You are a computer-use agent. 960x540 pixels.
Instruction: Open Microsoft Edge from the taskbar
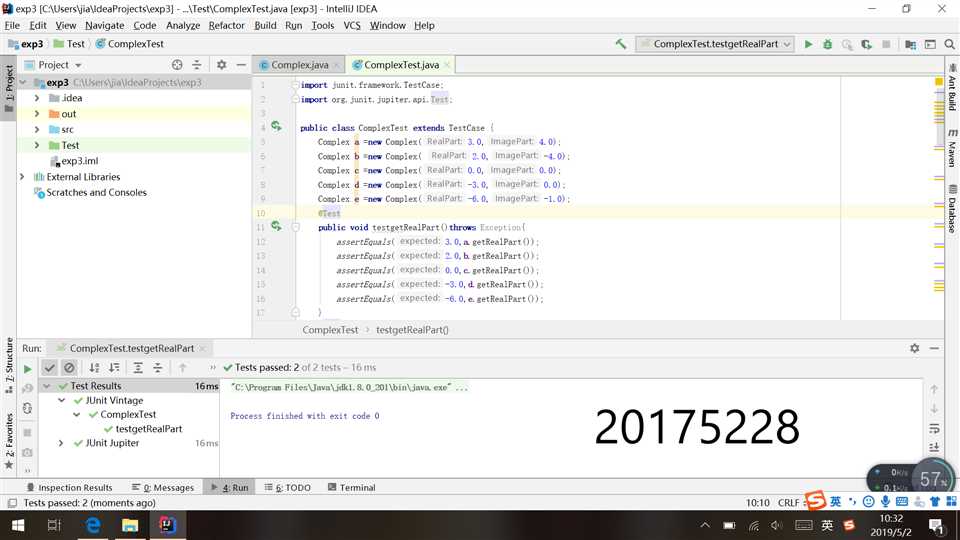(x=93, y=525)
